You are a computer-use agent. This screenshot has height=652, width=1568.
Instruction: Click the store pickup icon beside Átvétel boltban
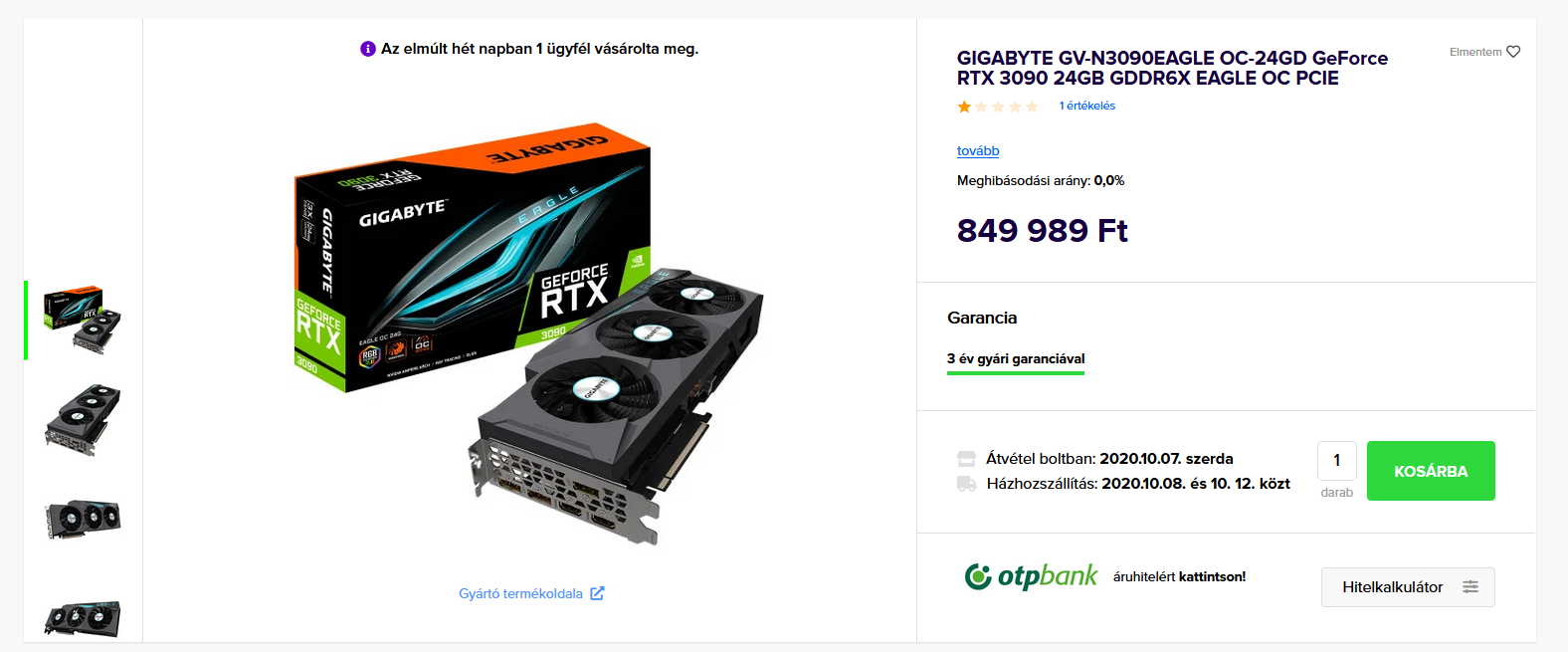[x=966, y=459]
